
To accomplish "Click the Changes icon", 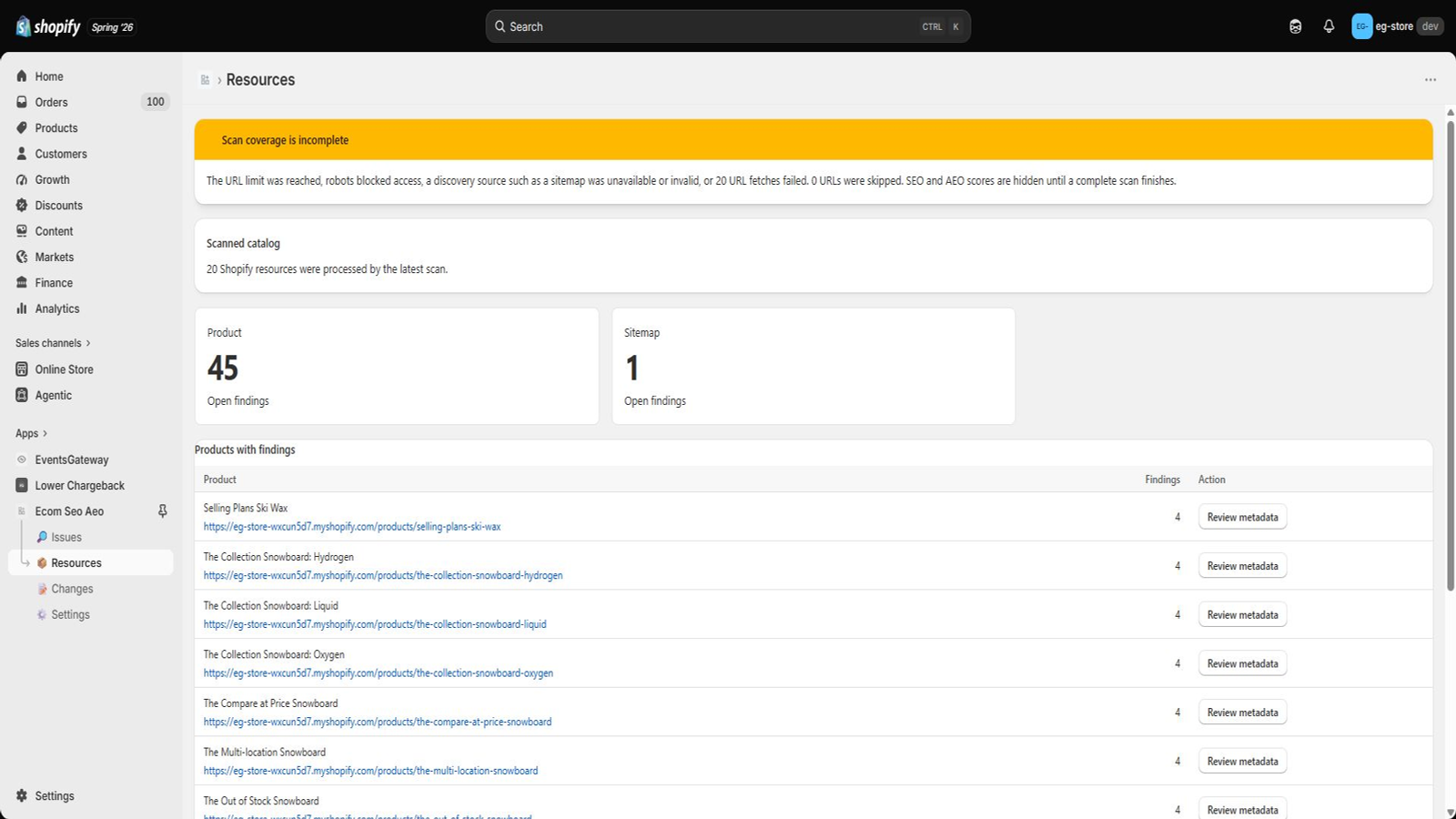I will coord(42,589).
